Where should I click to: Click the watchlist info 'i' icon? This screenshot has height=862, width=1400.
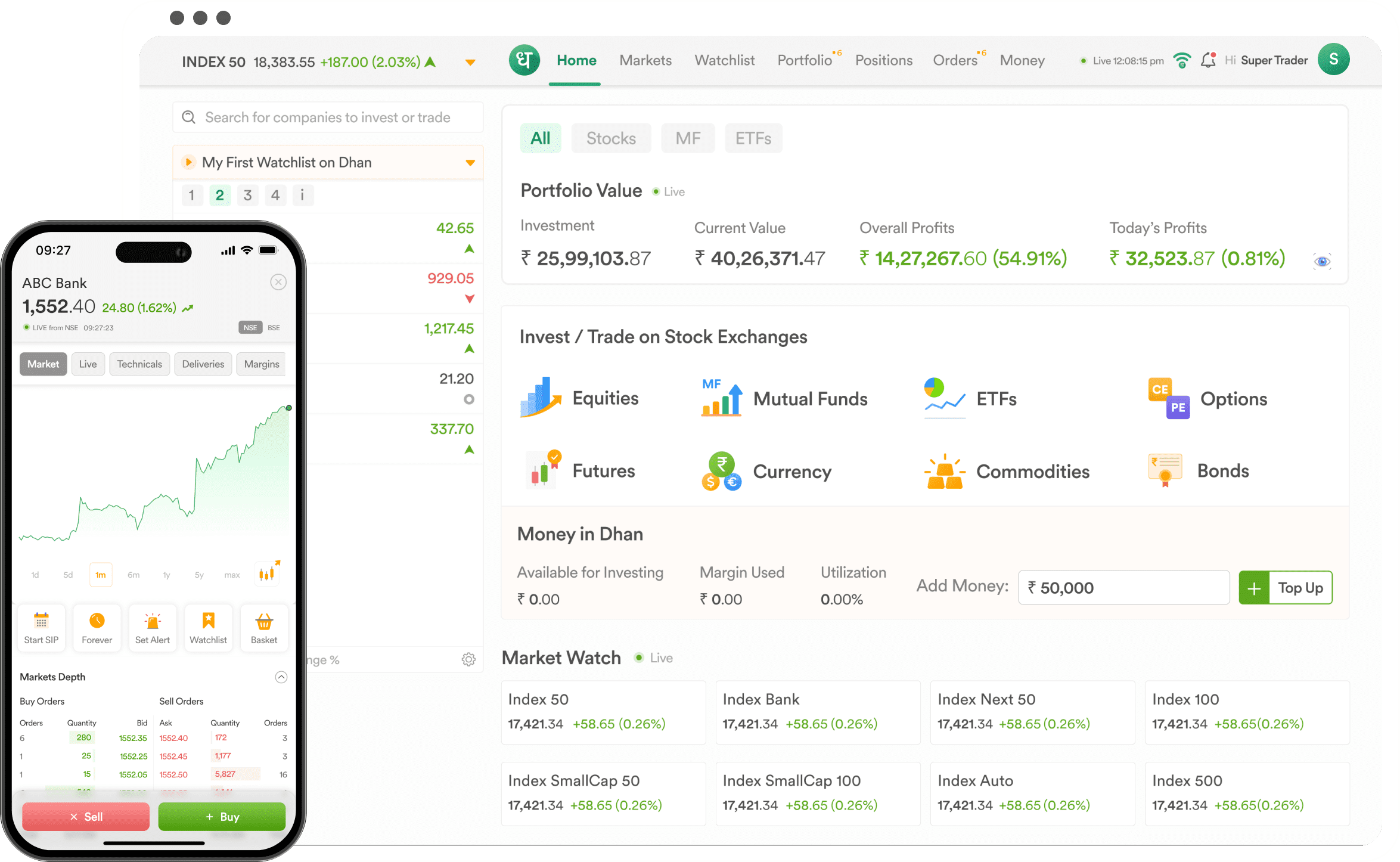tap(302, 195)
